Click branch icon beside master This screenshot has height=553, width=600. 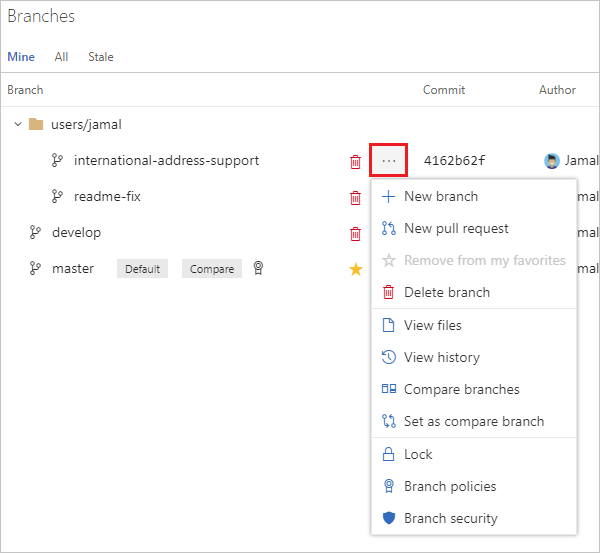[x=35, y=268]
